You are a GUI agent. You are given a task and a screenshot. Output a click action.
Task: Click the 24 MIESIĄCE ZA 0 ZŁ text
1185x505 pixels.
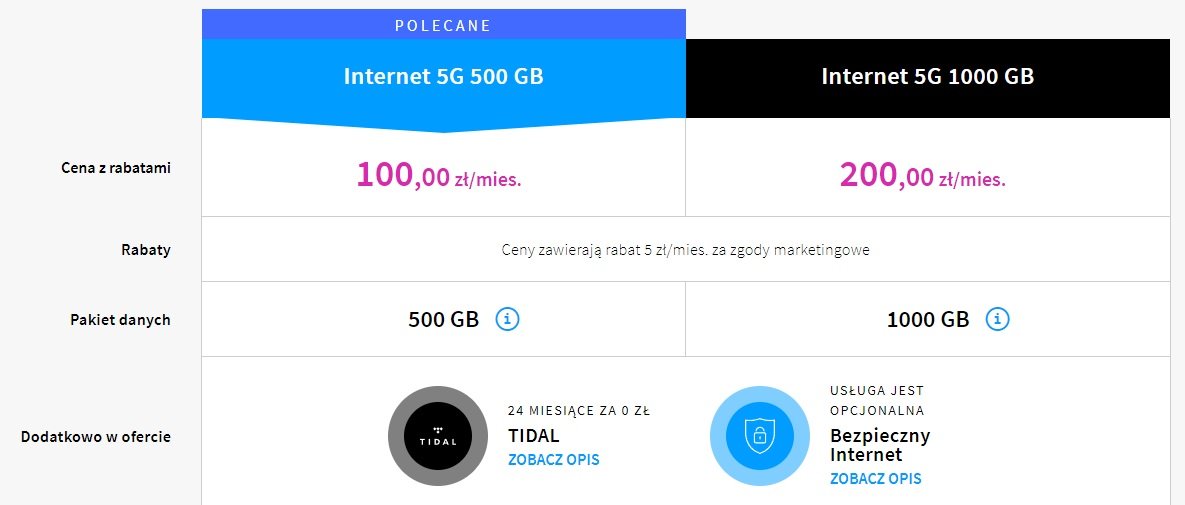(x=579, y=412)
